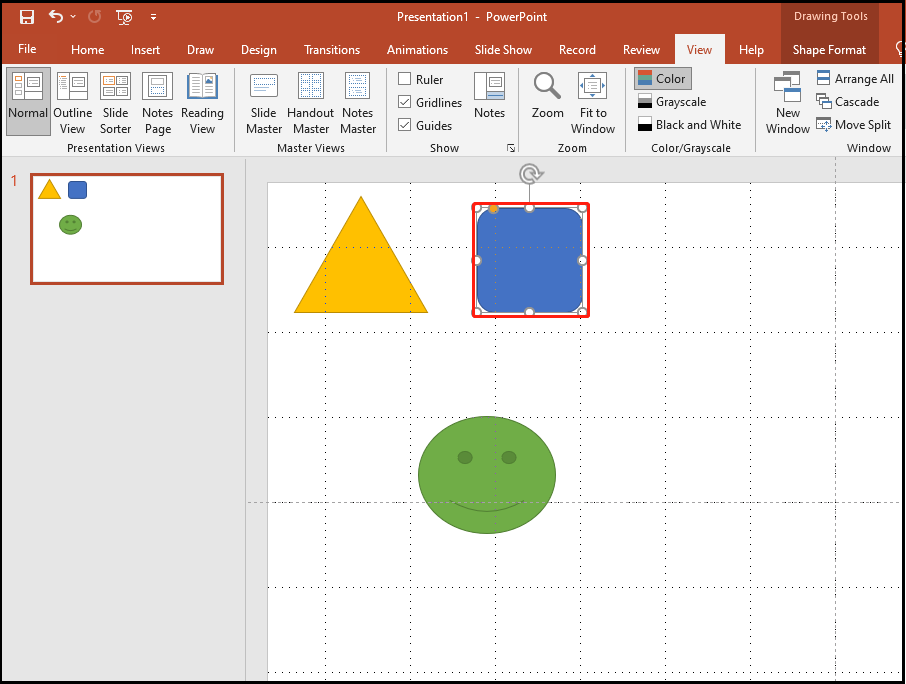Switch to Notes Page view

coord(157,104)
